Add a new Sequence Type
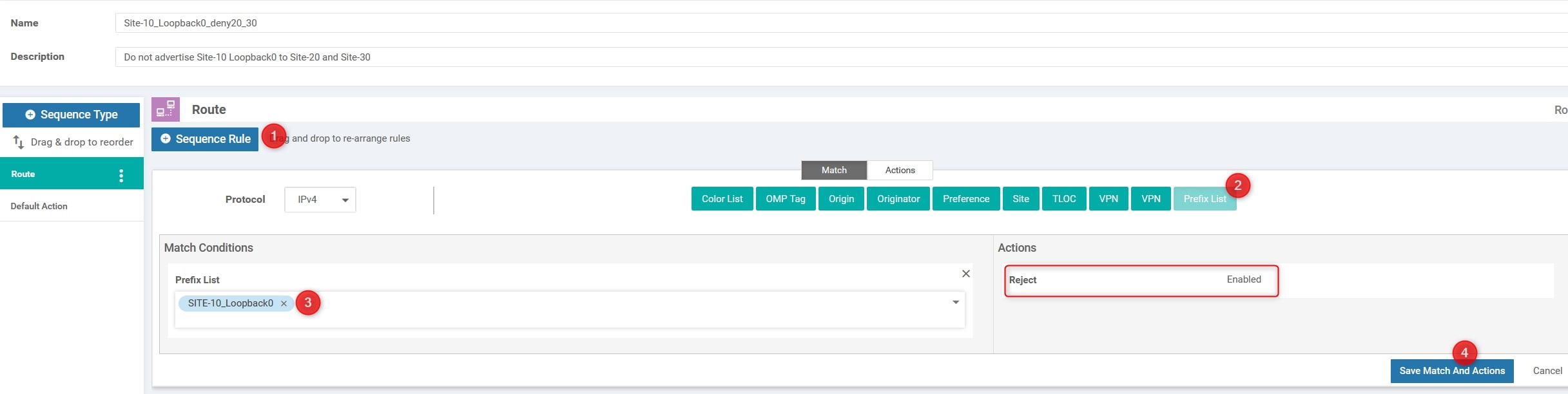1568x394 pixels. pos(71,115)
